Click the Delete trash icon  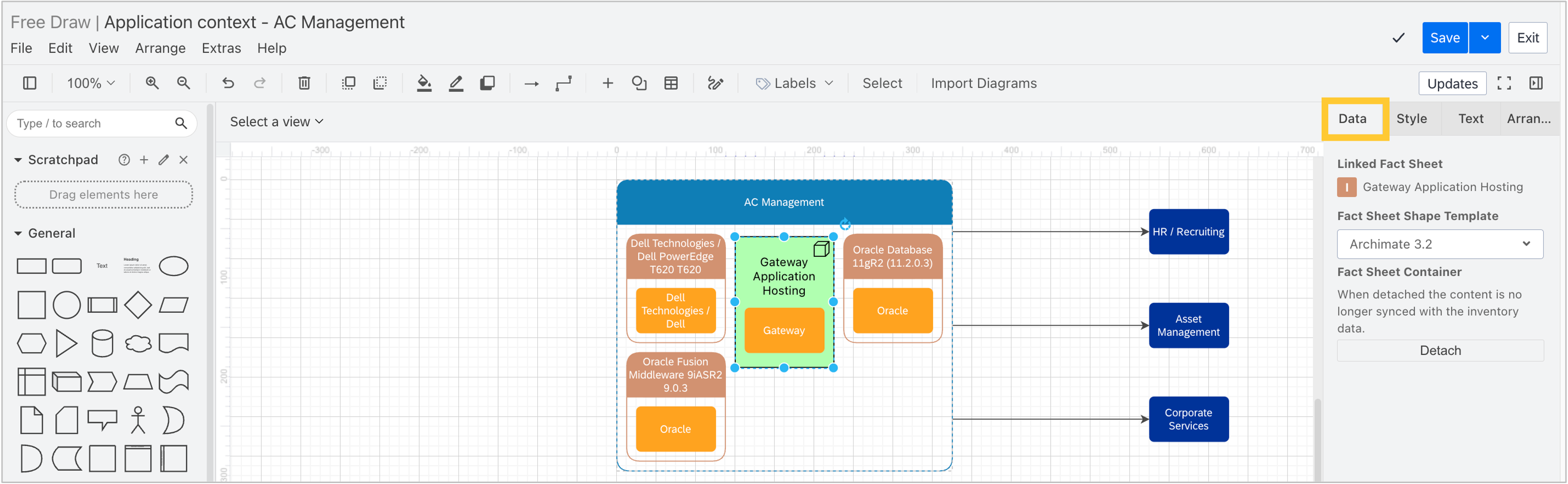click(x=304, y=83)
